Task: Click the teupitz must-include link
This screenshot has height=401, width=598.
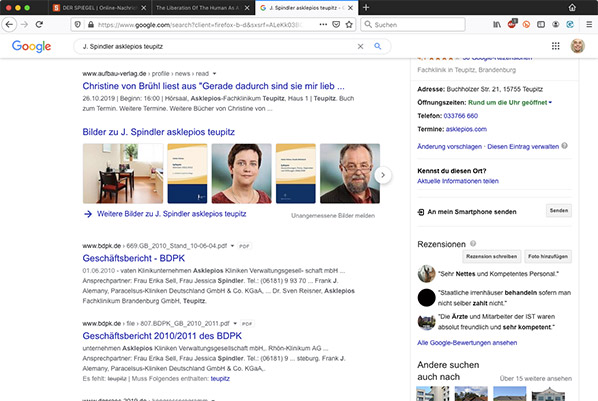Action: [x=220, y=378]
